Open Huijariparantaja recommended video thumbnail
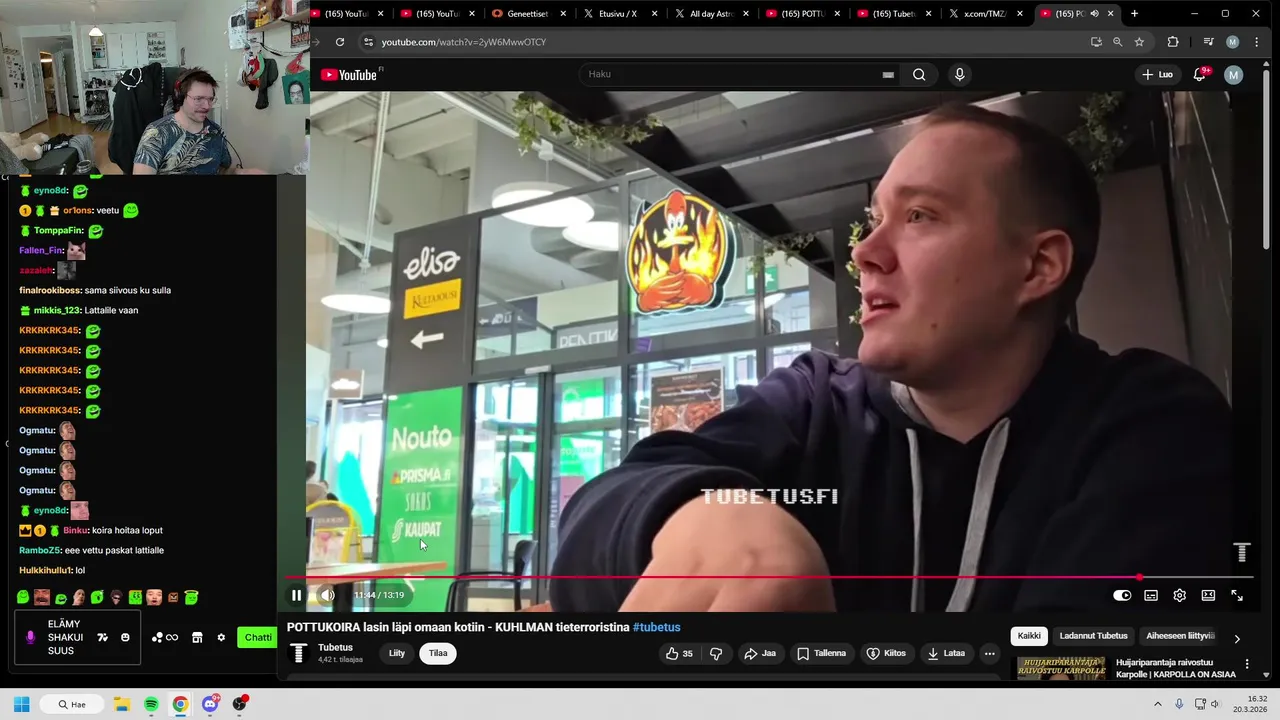The width and height of the screenshot is (1280, 720). point(1061,668)
